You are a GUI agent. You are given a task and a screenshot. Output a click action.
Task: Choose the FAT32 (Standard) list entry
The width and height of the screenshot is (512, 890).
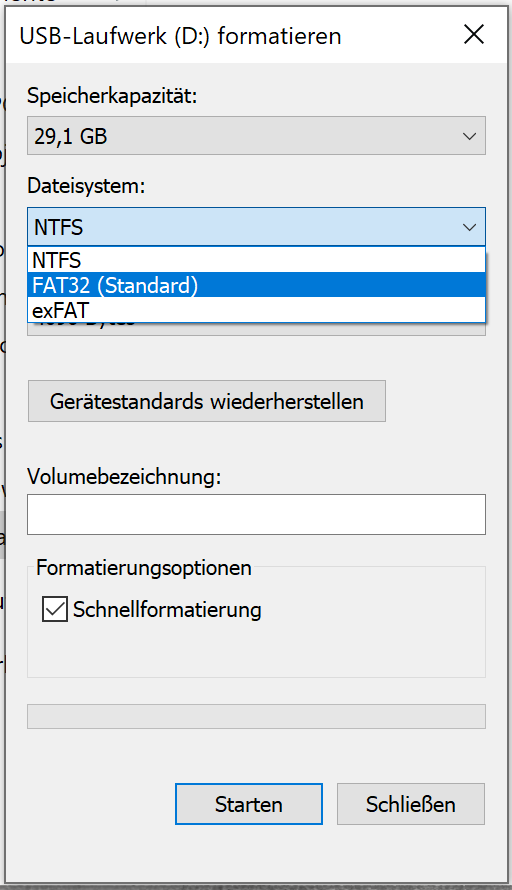[x=256, y=285]
